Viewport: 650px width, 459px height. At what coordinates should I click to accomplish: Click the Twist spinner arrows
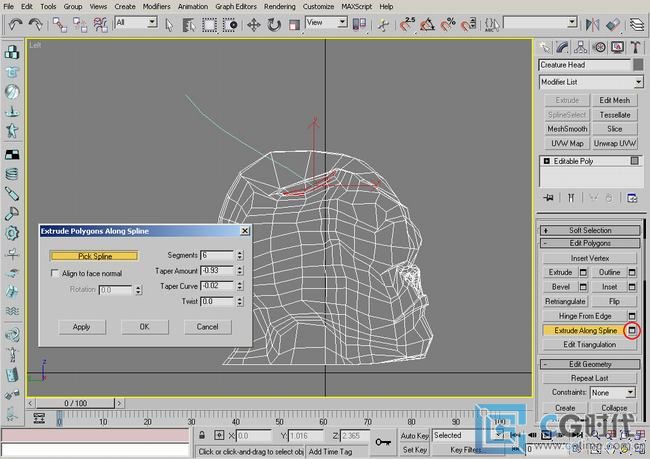click(240, 301)
